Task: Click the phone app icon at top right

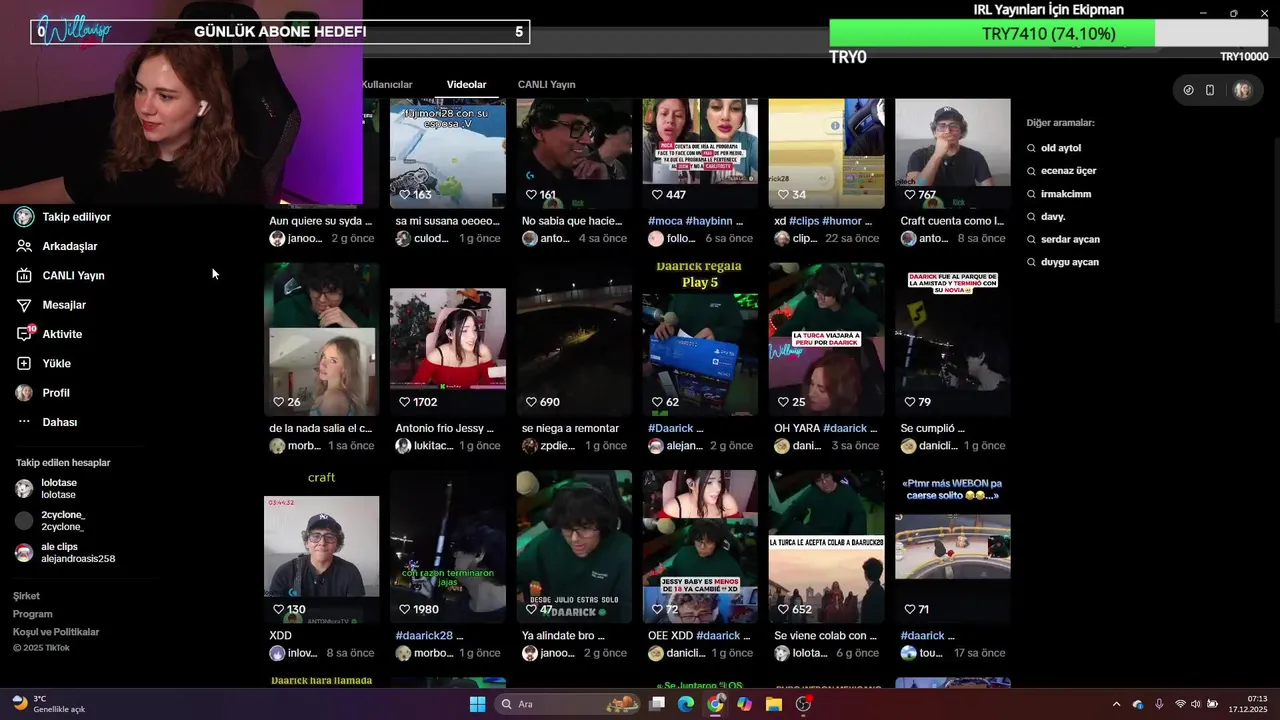Action: (x=1210, y=90)
